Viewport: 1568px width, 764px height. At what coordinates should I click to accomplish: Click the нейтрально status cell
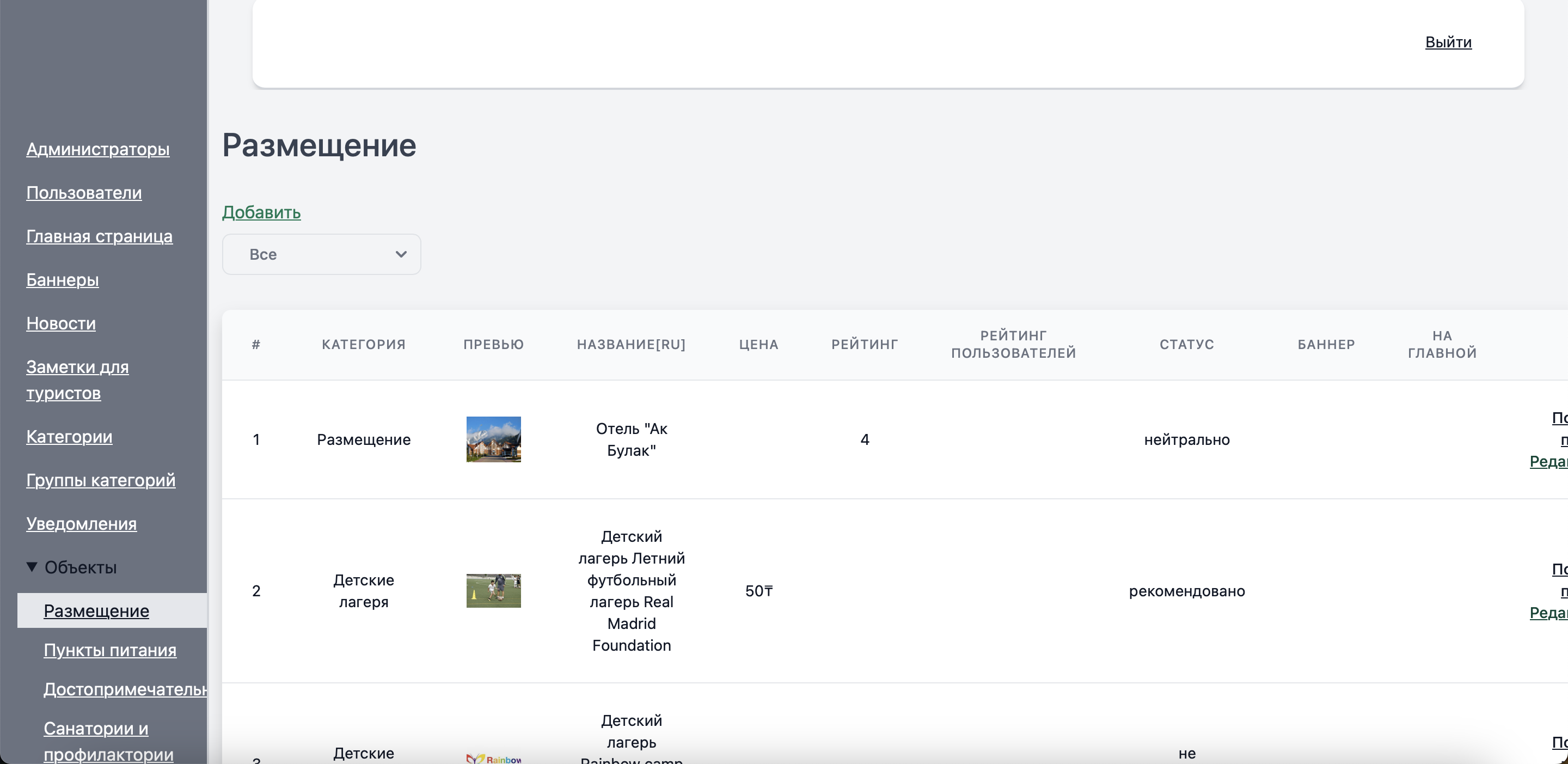click(x=1186, y=439)
